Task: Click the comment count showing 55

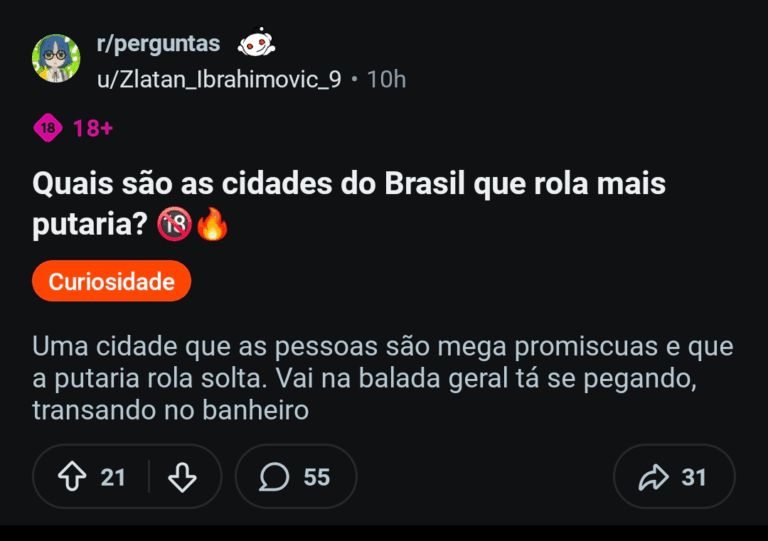Action: (x=316, y=477)
